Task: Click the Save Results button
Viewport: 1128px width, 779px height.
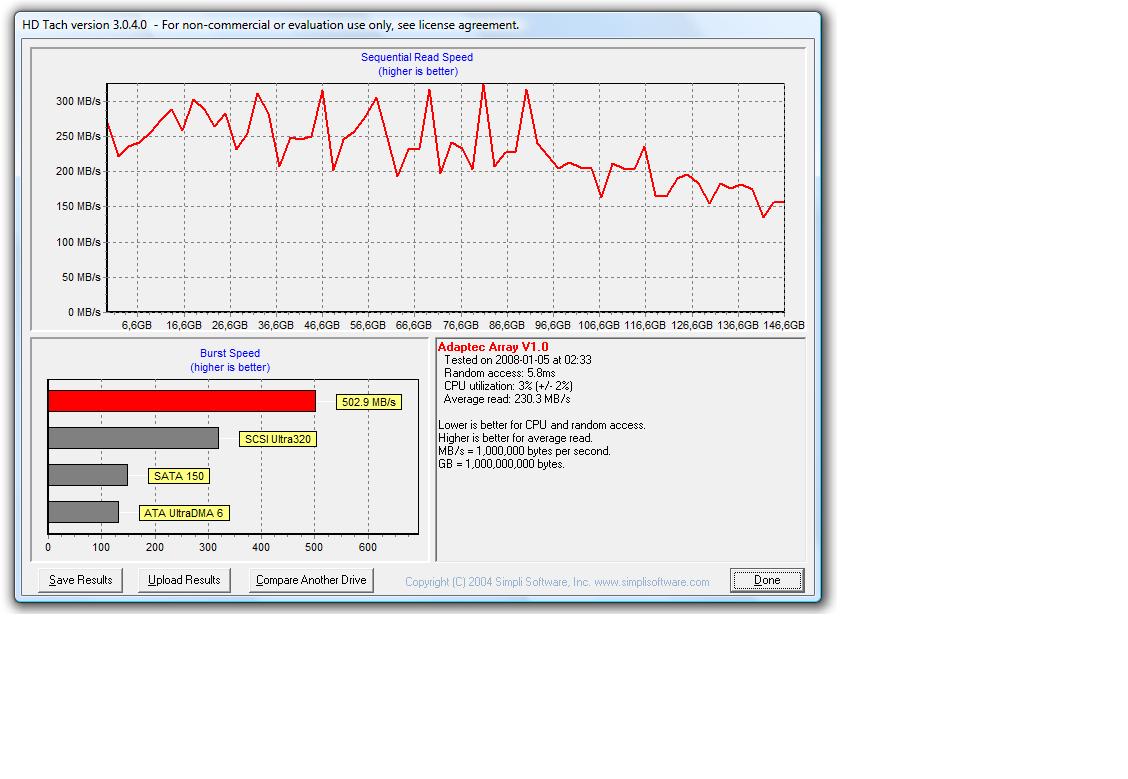Action: tap(81, 580)
